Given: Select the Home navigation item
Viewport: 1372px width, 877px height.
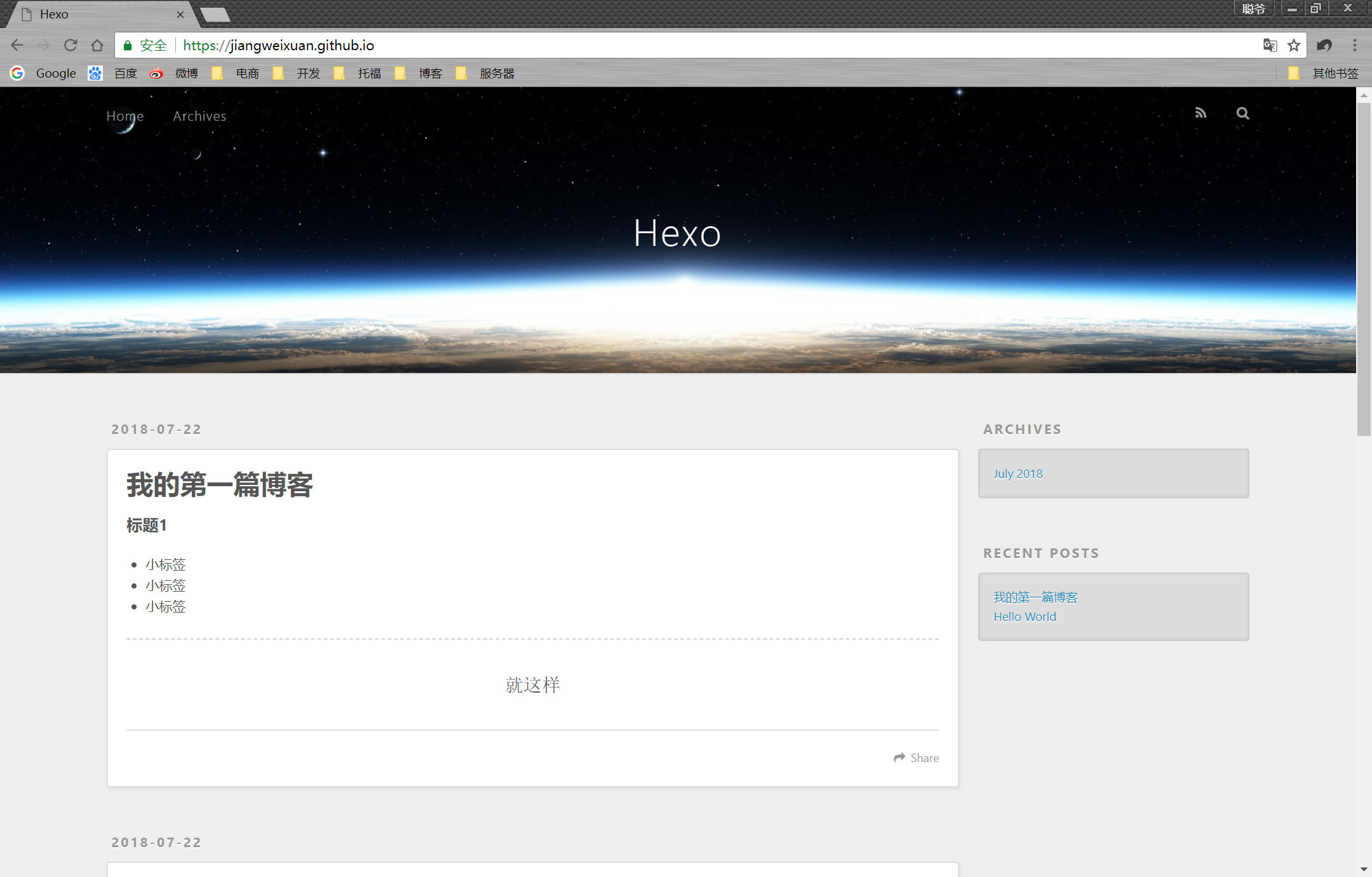Looking at the screenshot, I should point(125,116).
